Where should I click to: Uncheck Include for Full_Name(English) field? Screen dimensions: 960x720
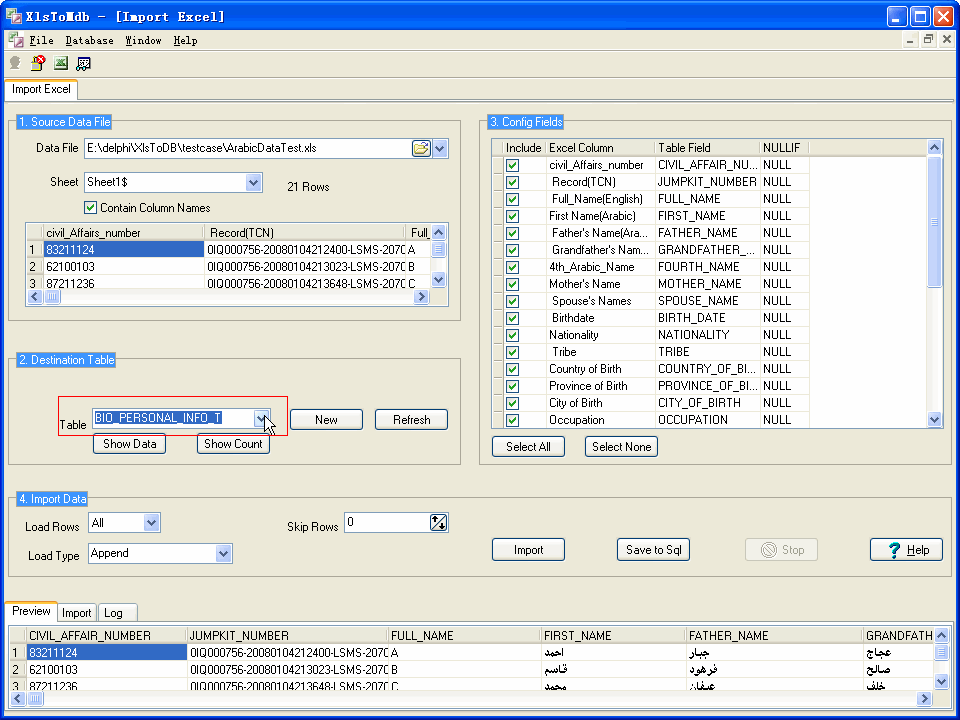click(x=512, y=200)
